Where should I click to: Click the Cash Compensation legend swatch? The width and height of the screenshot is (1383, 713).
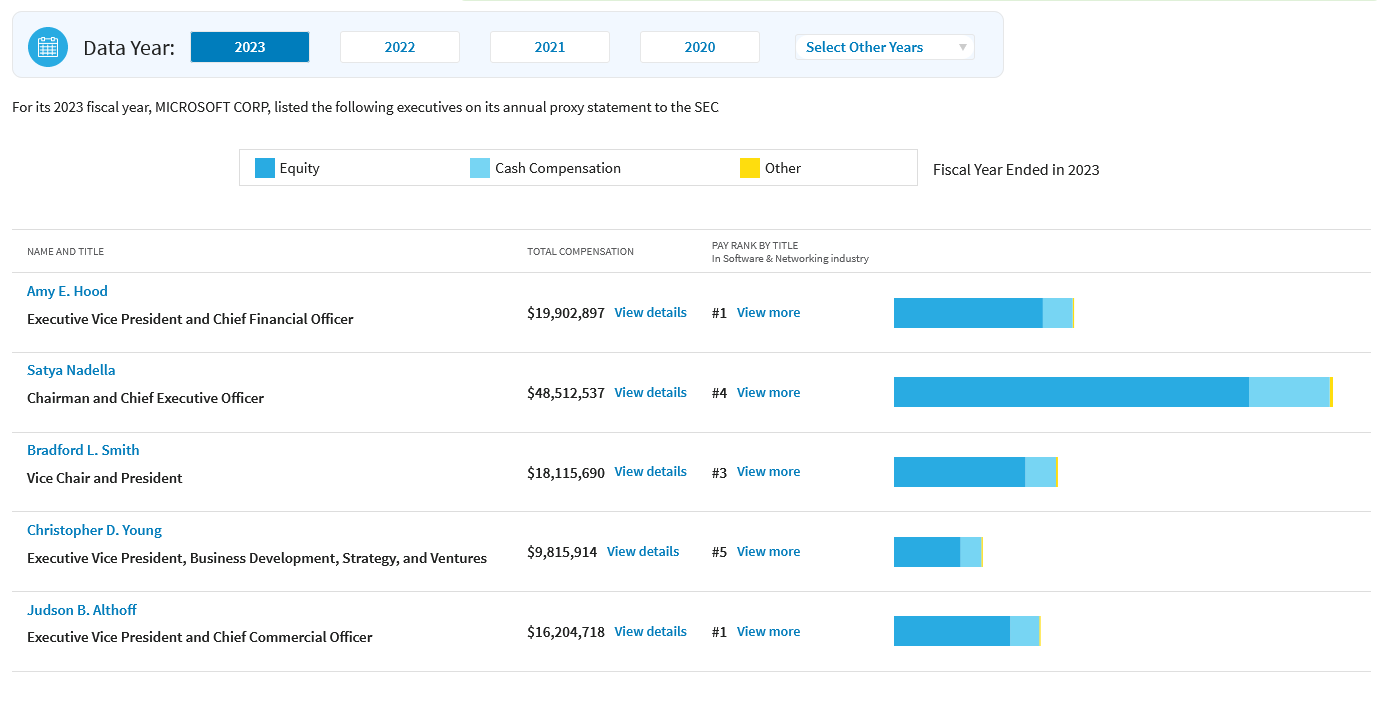[480, 168]
